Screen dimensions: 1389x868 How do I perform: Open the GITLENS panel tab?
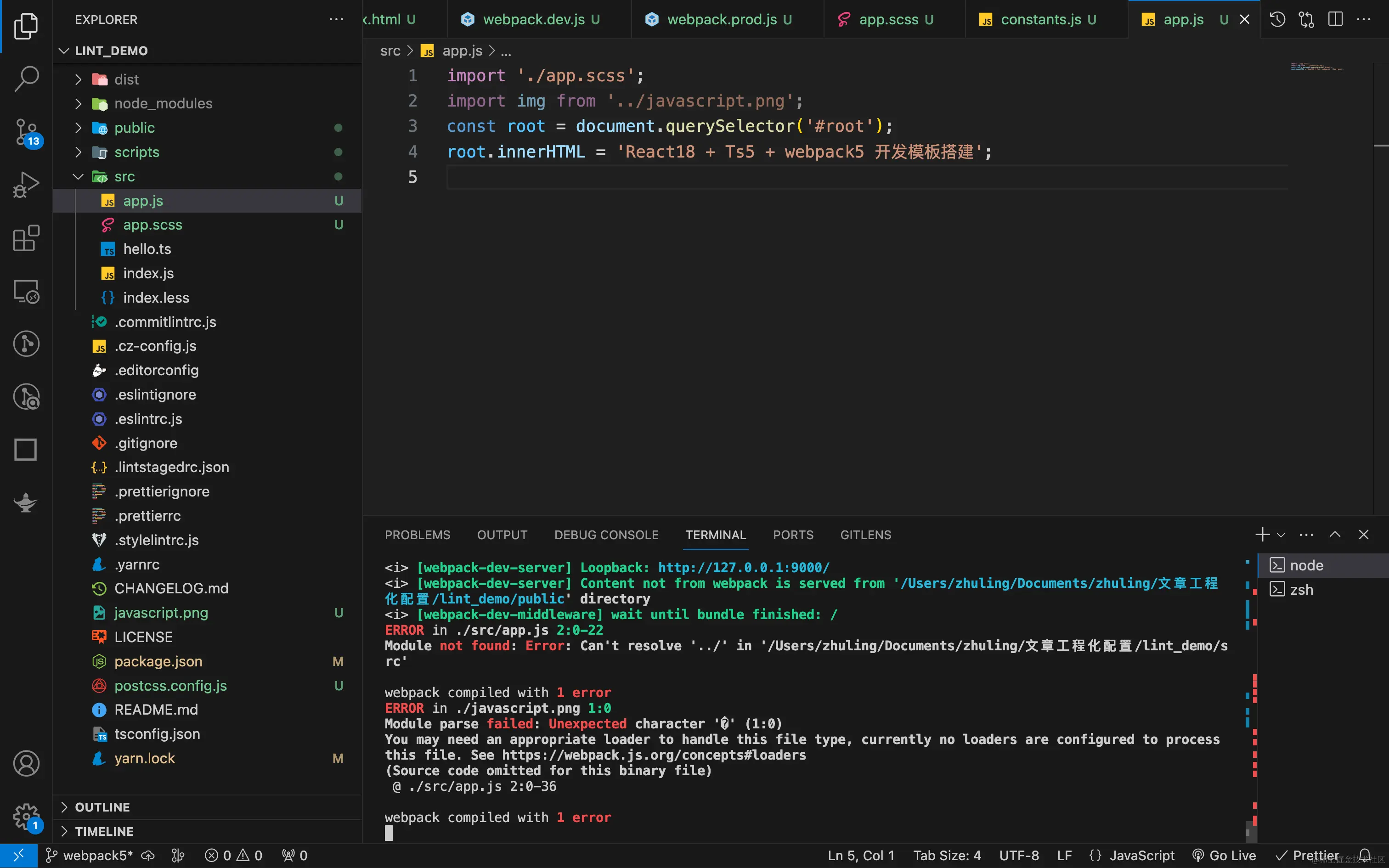click(x=865, y=535)
